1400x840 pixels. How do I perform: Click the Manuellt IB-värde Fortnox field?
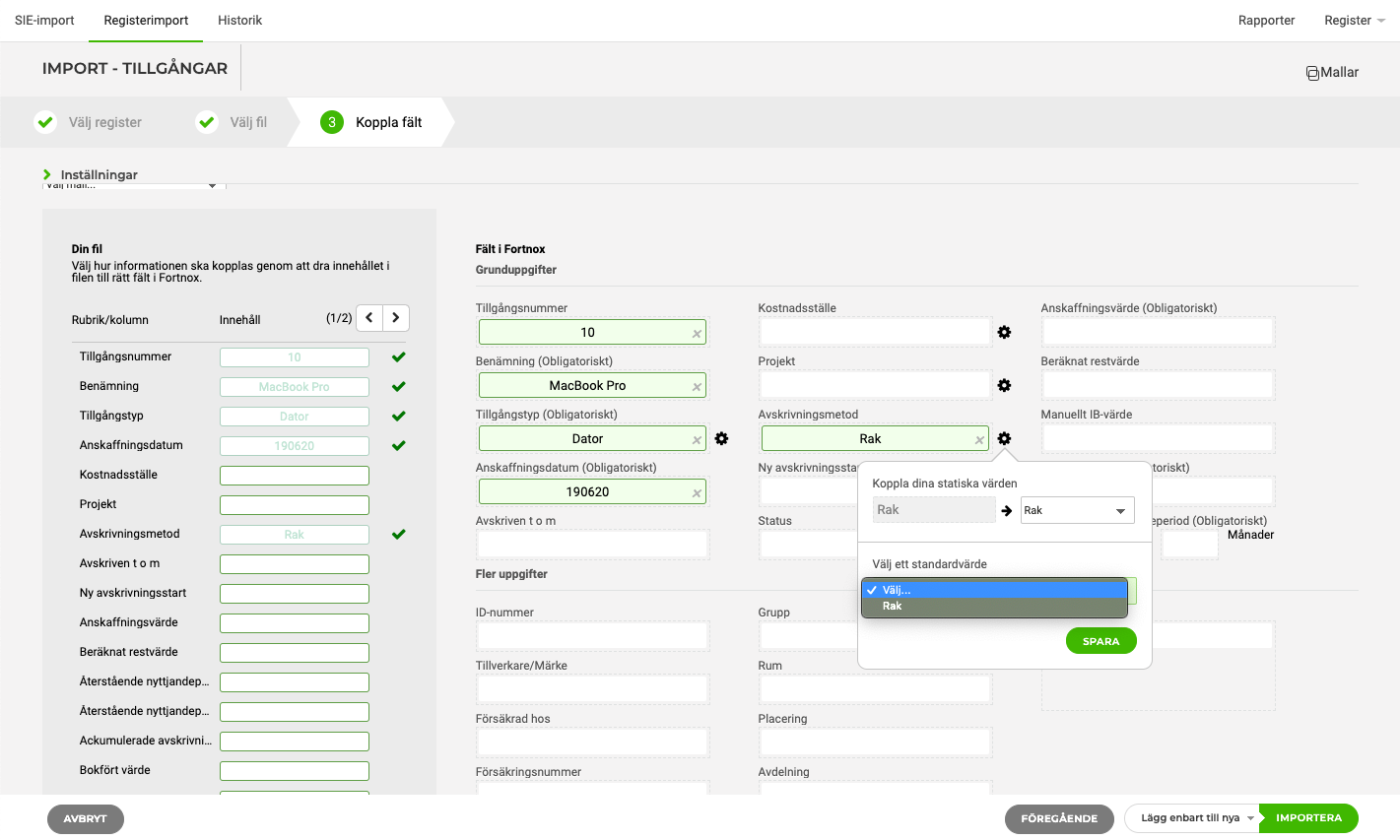coord(1158,438)
